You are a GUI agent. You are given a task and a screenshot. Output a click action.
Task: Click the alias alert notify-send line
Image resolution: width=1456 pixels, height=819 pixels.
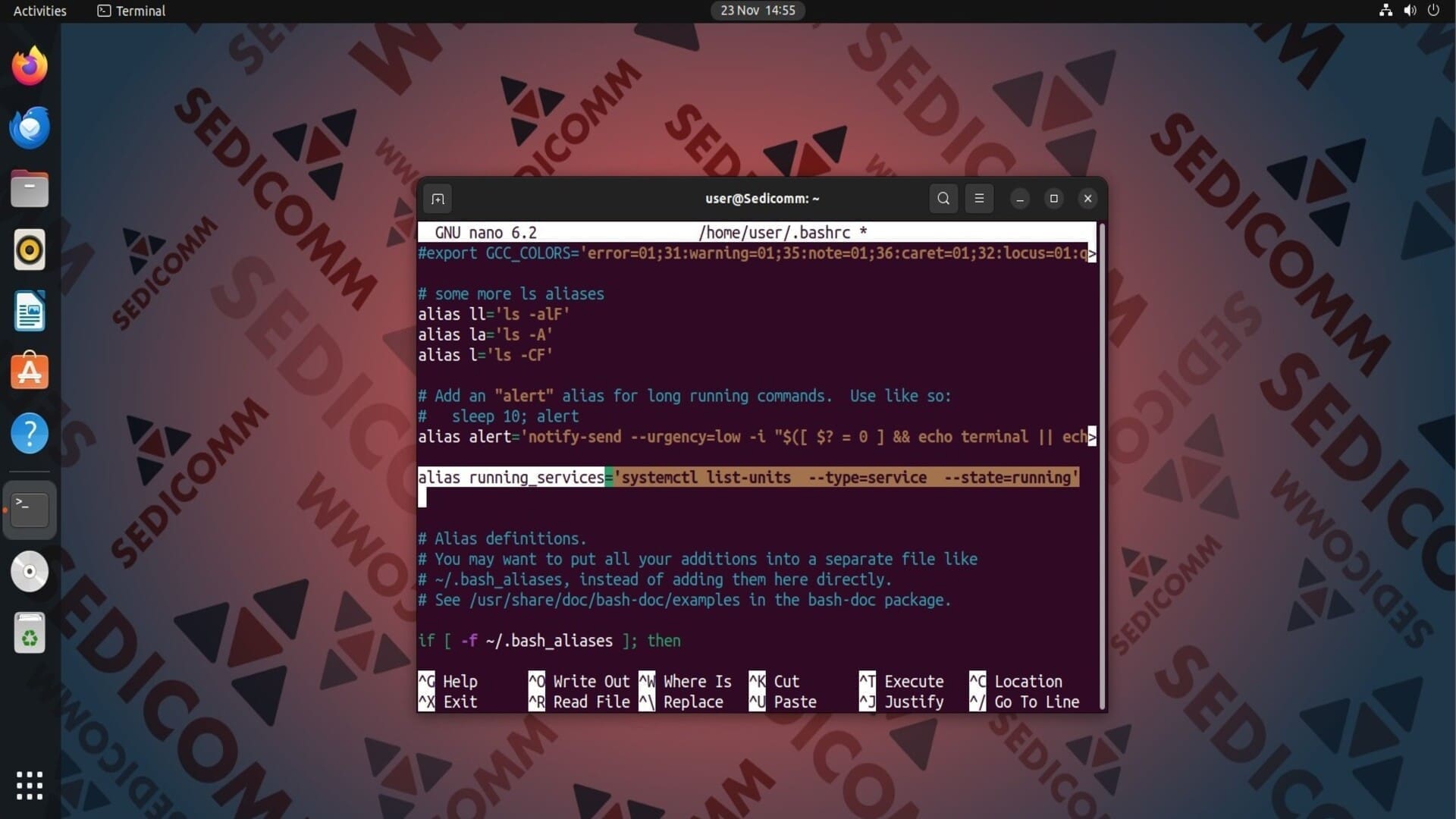757,437
